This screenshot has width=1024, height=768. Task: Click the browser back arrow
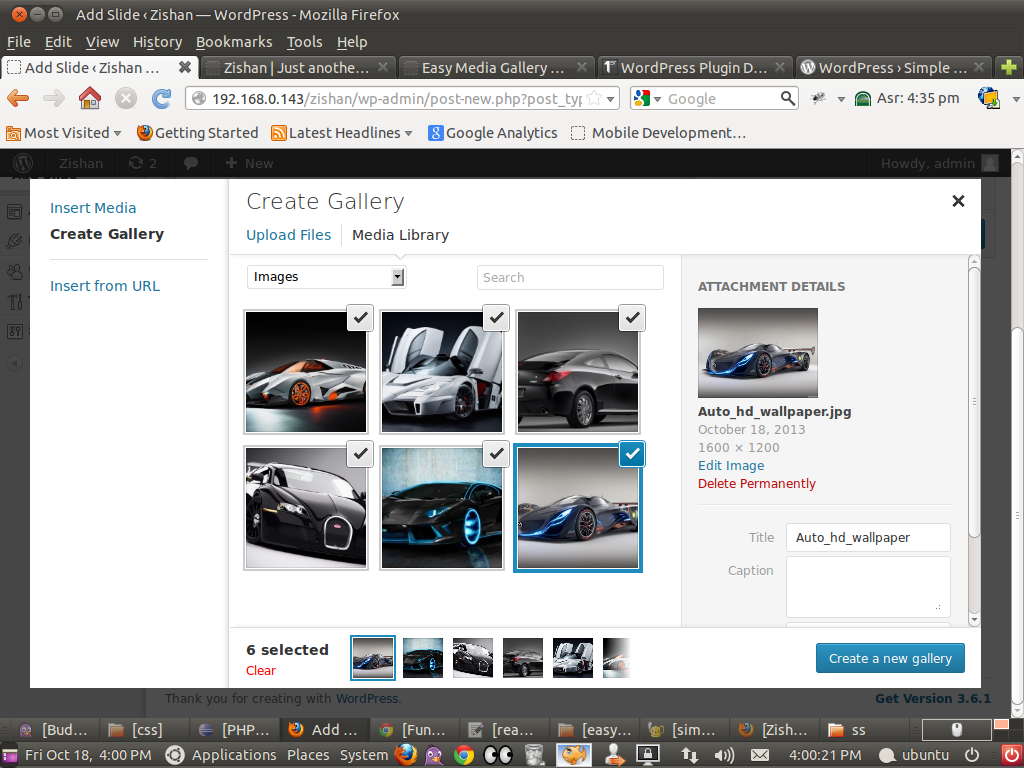pos(18,98)
